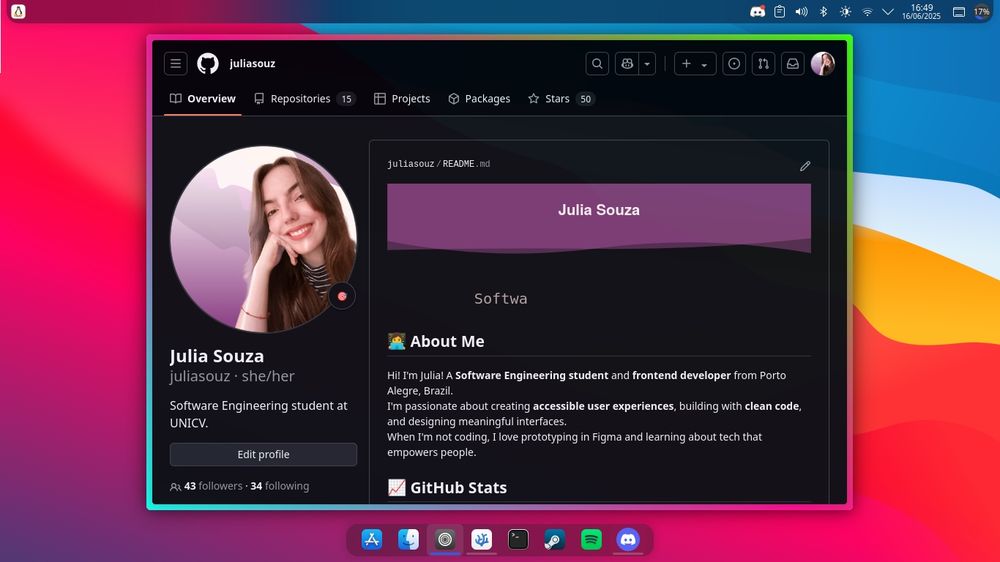Open the notifications inbox icon
Viewport: 1000px width, 562px height.
pyautogui.click(x=793, y=64)
